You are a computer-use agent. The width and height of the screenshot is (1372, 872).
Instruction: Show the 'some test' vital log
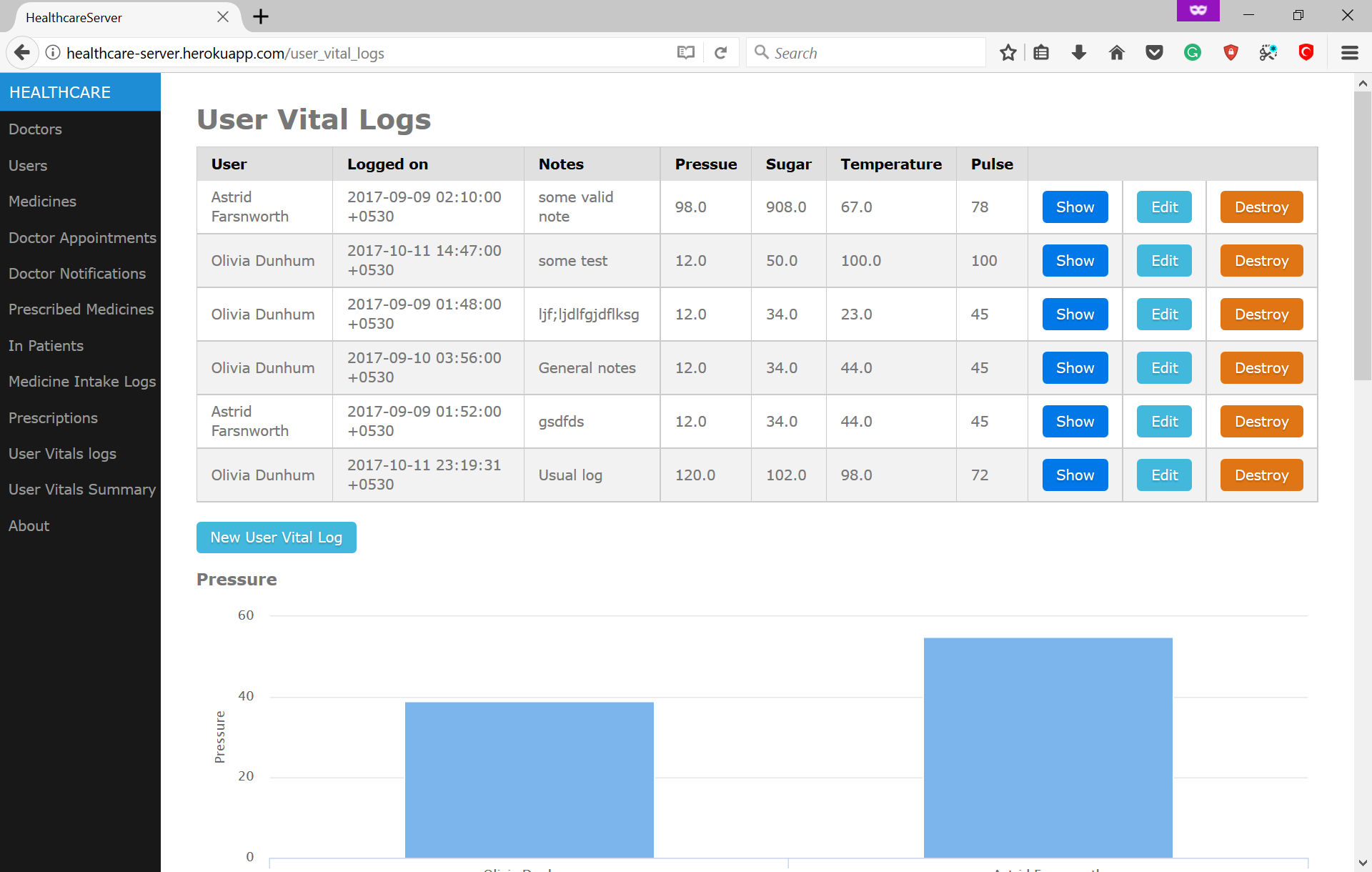coord(1074,260)
